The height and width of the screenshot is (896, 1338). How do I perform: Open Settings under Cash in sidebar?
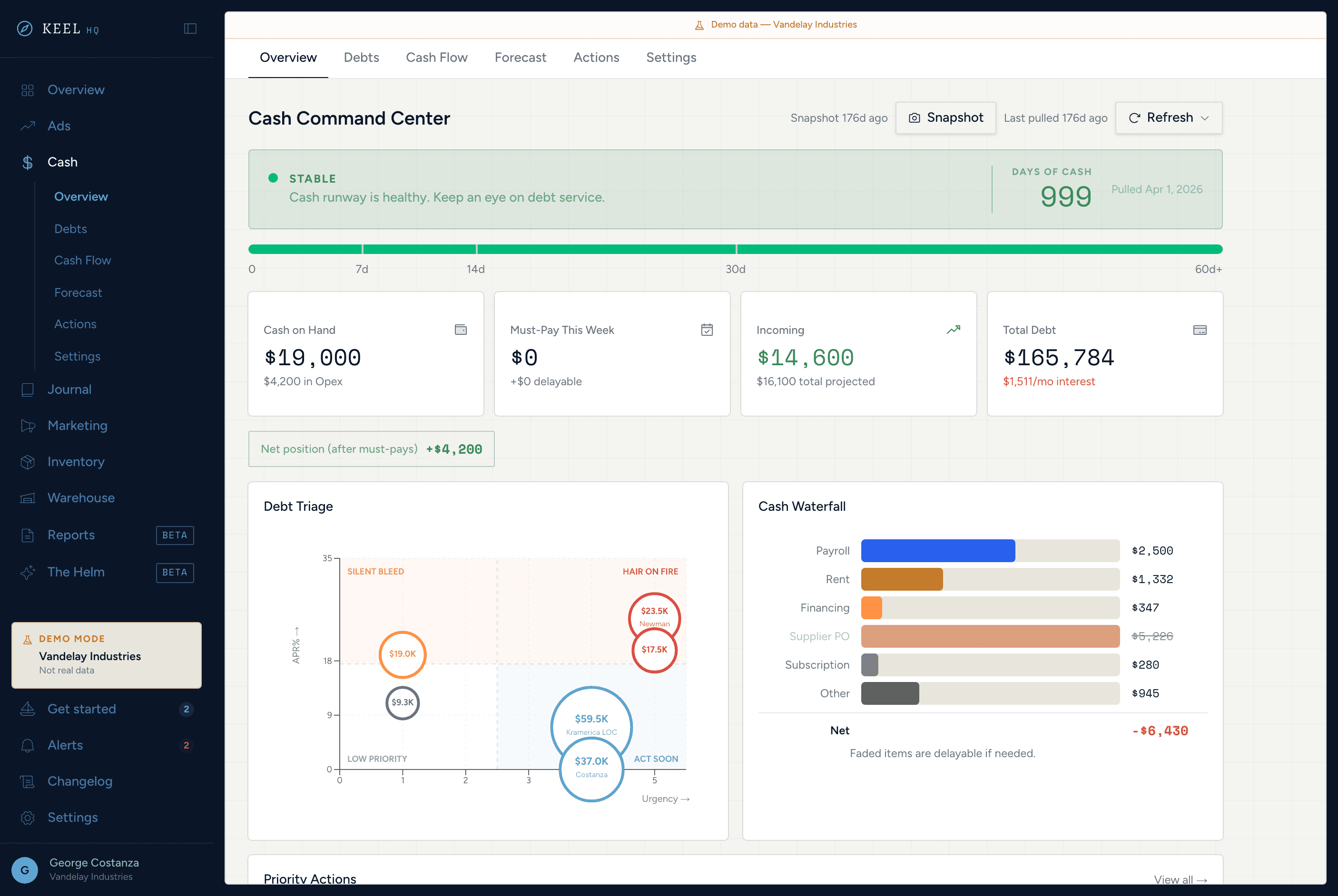click(x=77, y=357)
